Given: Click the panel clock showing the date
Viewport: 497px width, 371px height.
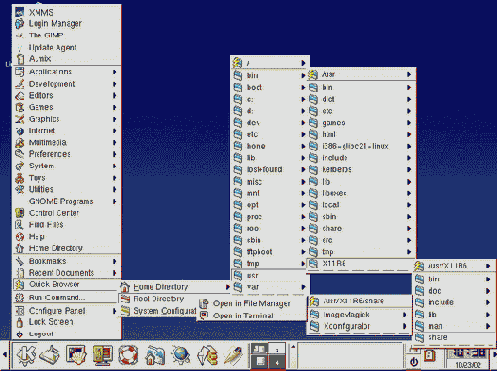Looking at the screenshot, I should point(467,358).
